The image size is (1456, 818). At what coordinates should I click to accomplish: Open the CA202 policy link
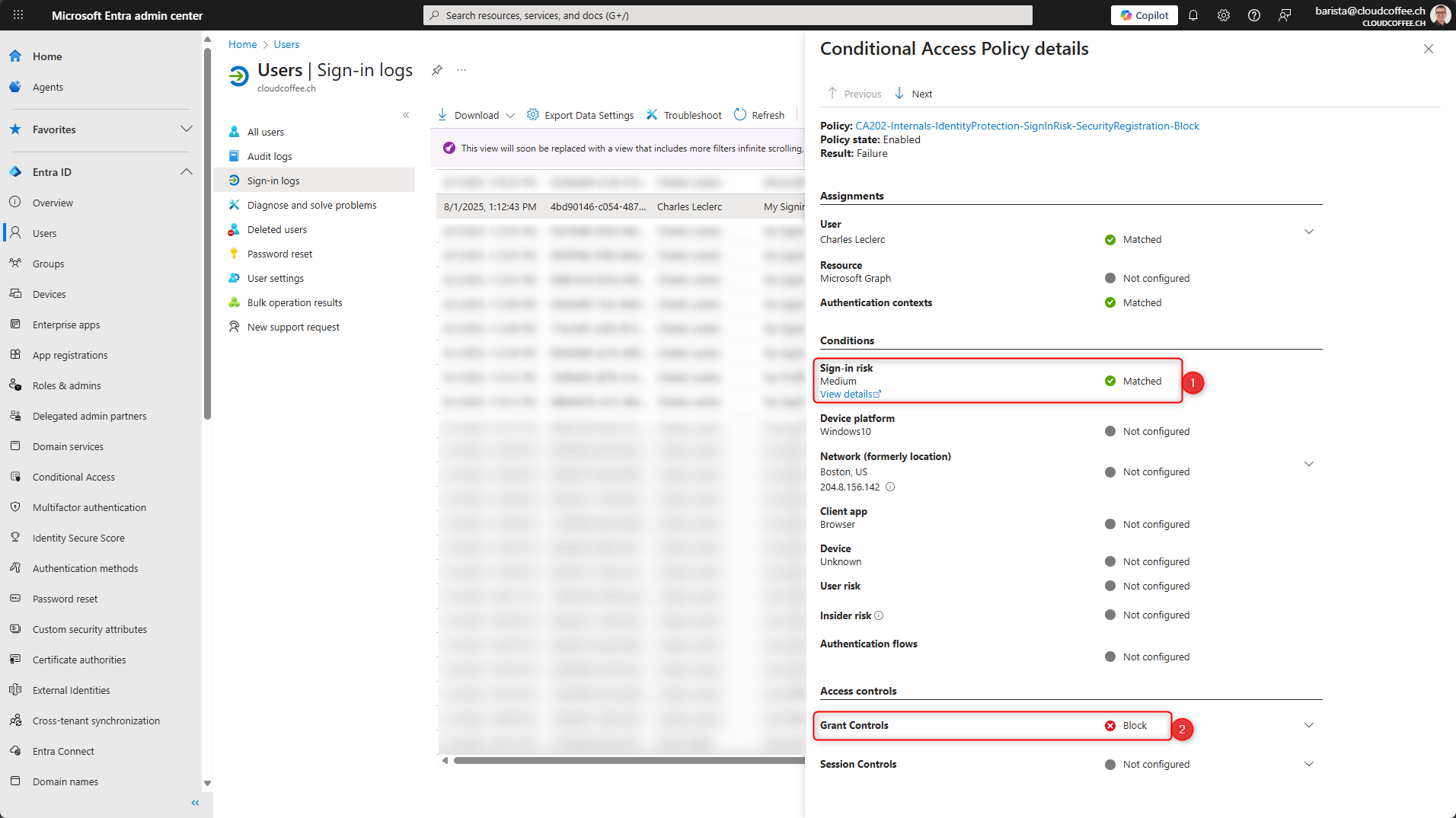1027,126
